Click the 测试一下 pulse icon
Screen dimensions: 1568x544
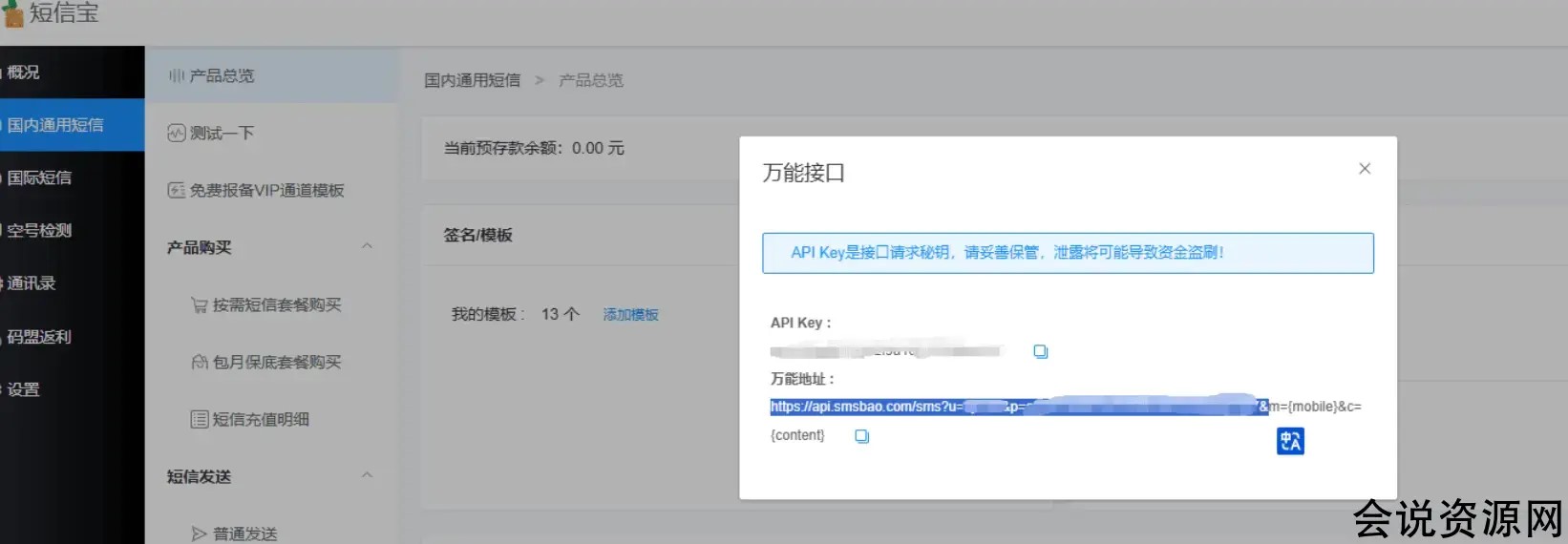click(x=176, y=133)
